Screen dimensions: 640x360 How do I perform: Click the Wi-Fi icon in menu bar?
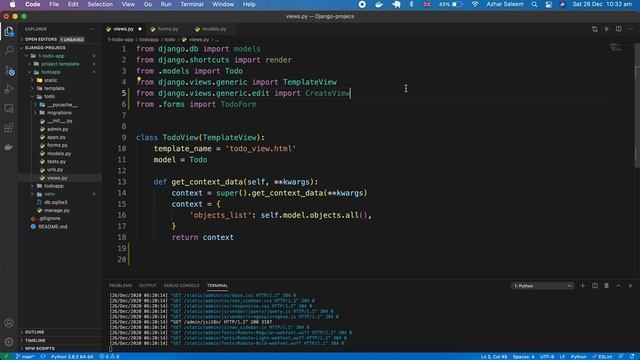(475, 4)
